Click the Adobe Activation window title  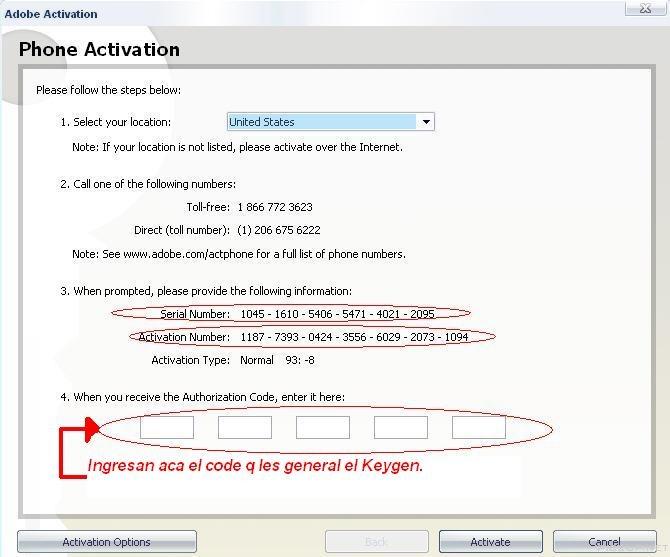[x=51, y=14]
